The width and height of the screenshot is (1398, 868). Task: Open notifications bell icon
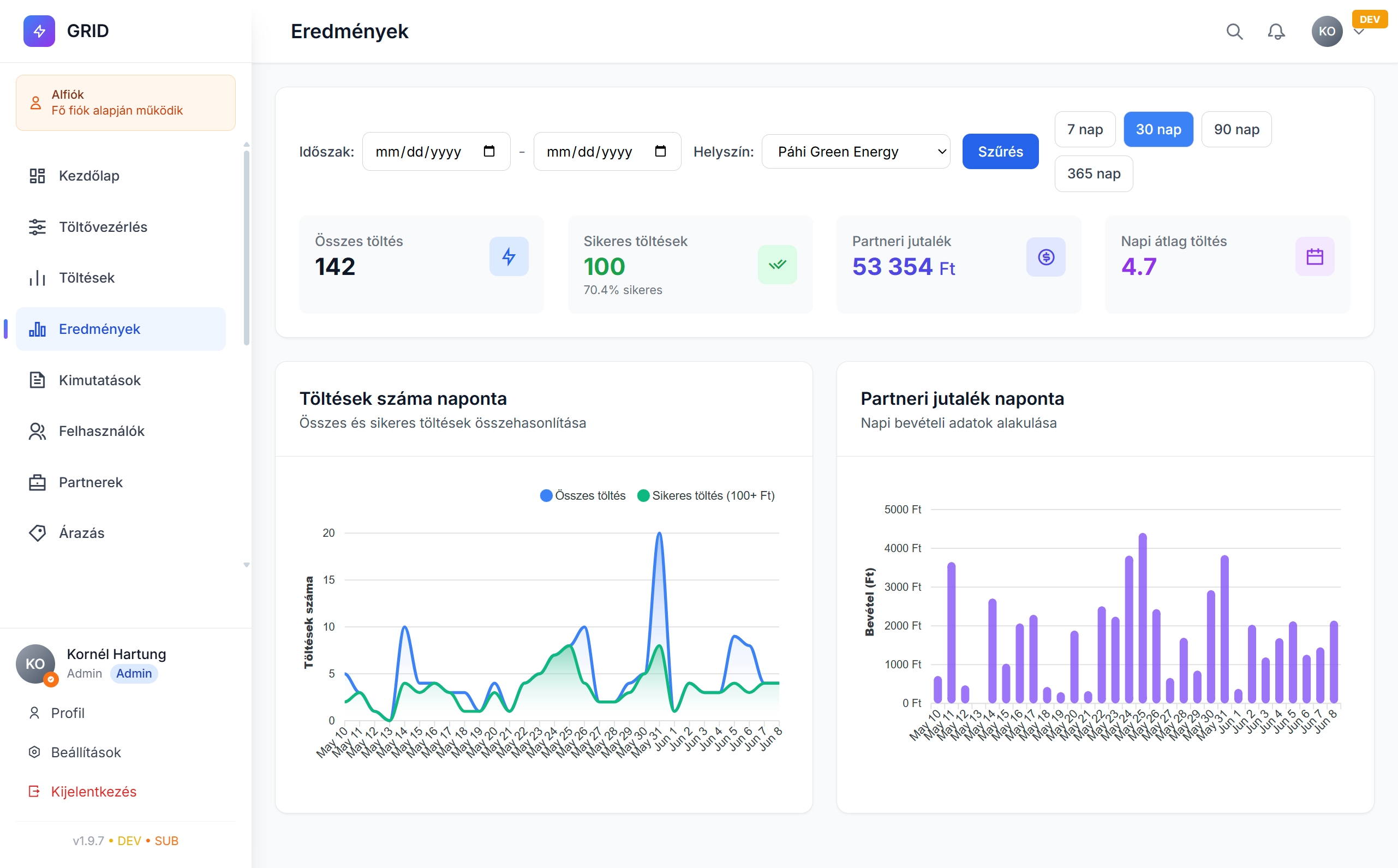(1276, 32)
